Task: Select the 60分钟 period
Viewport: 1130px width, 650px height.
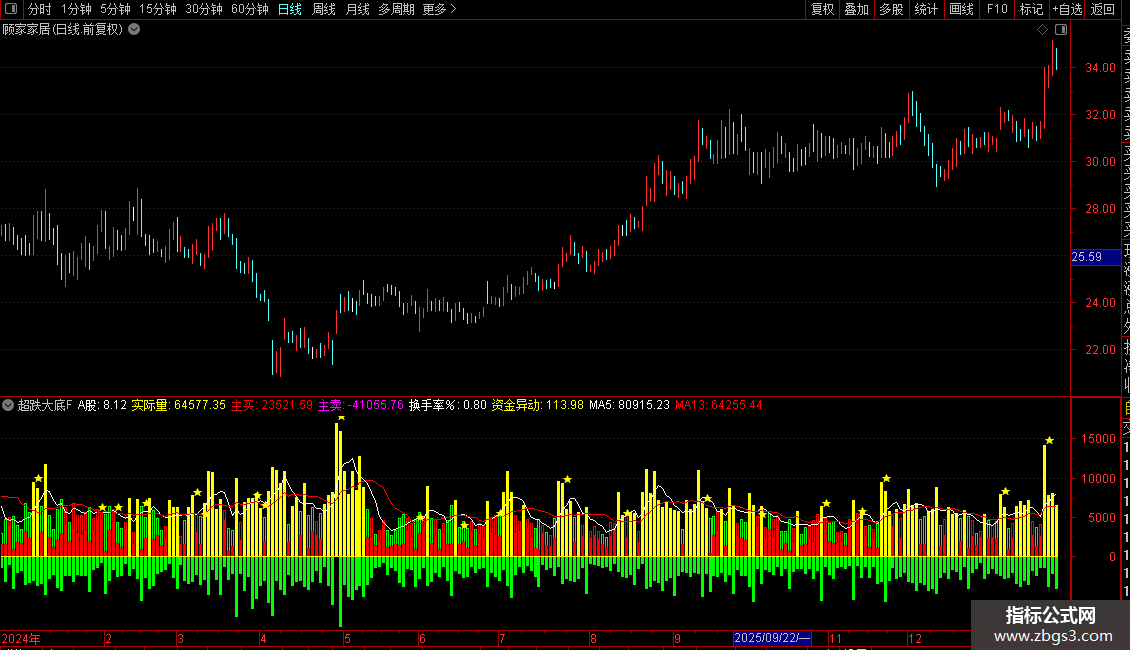Action: (x=250, y=9)
